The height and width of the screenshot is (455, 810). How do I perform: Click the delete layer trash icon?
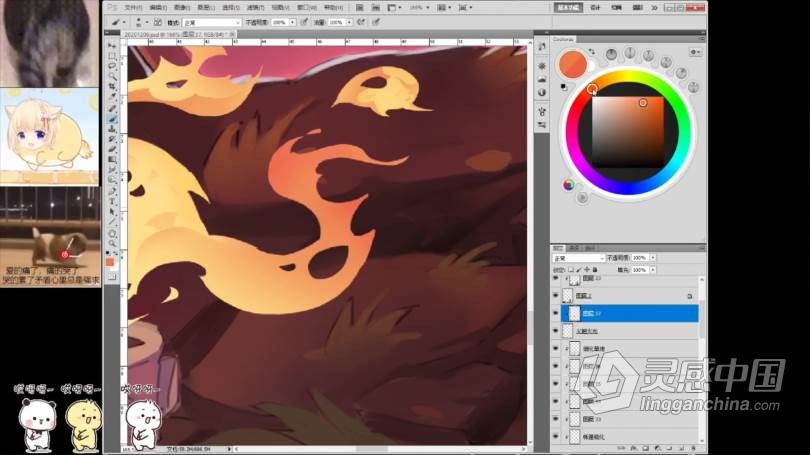(x=693, y=448)
